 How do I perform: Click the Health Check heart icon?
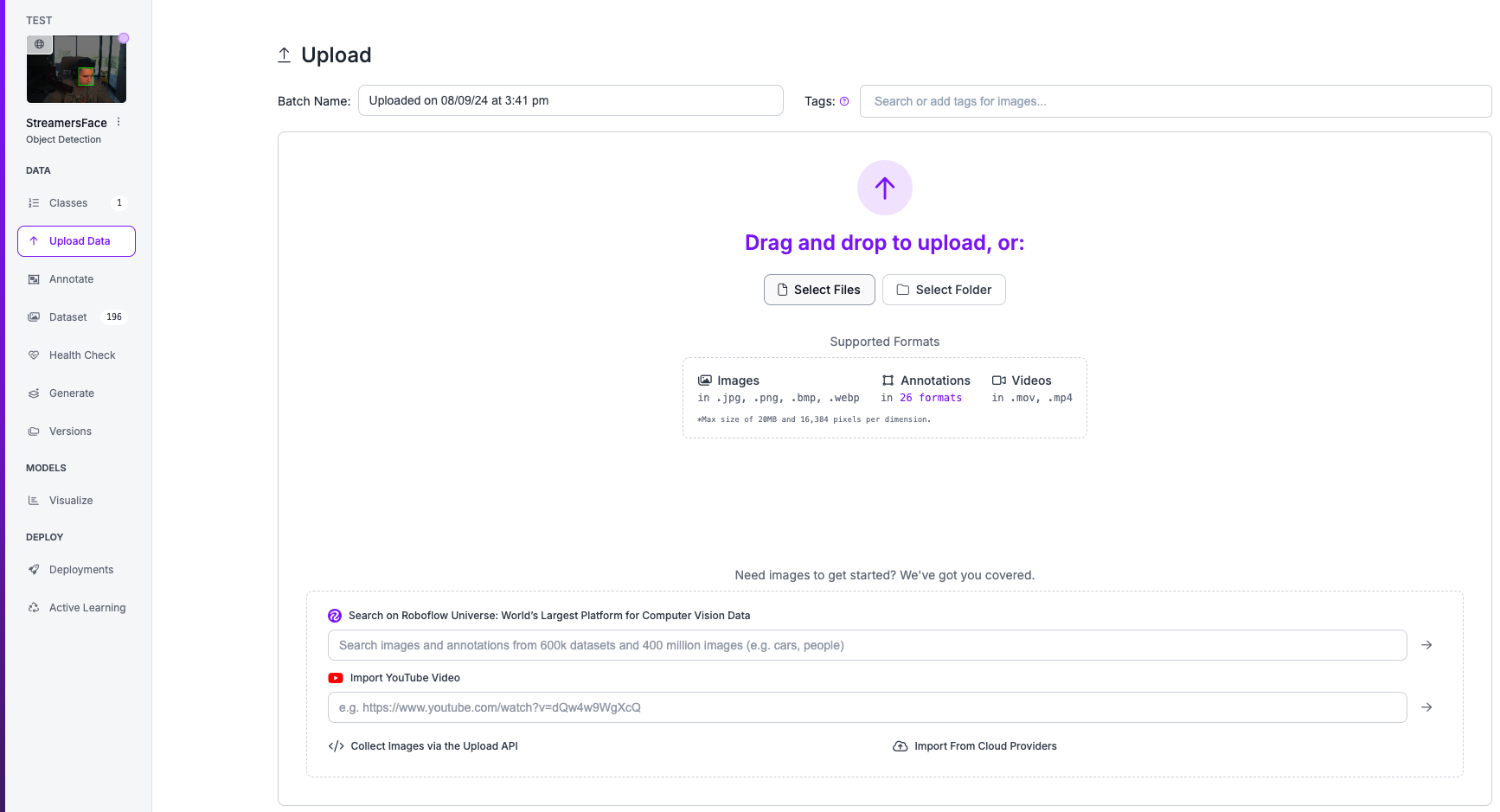tap(34, 355)
